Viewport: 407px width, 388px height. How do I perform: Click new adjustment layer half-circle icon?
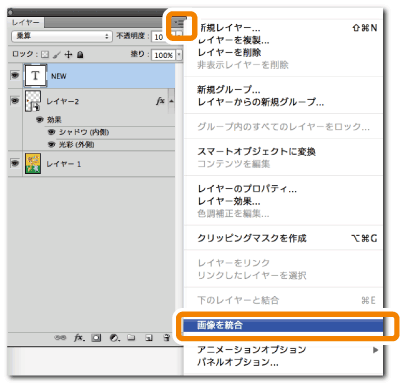click(114, 338)
